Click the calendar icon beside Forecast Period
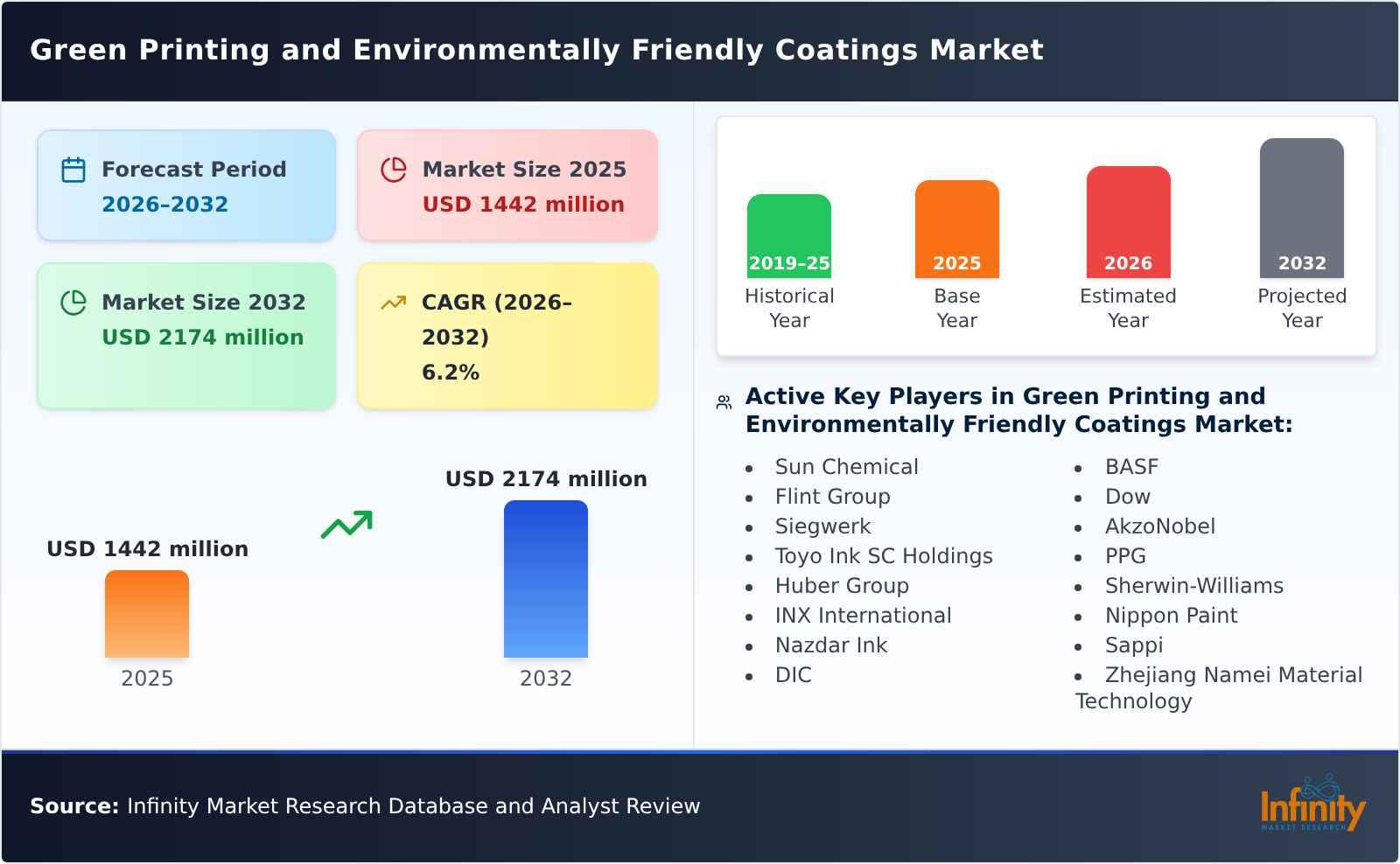Viewport: 1400px width, 864px height. click(73, 169)
